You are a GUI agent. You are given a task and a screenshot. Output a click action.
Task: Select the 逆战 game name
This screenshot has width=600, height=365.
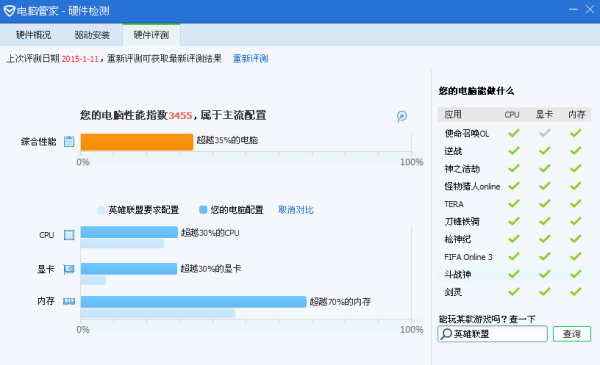pos(453,151)
